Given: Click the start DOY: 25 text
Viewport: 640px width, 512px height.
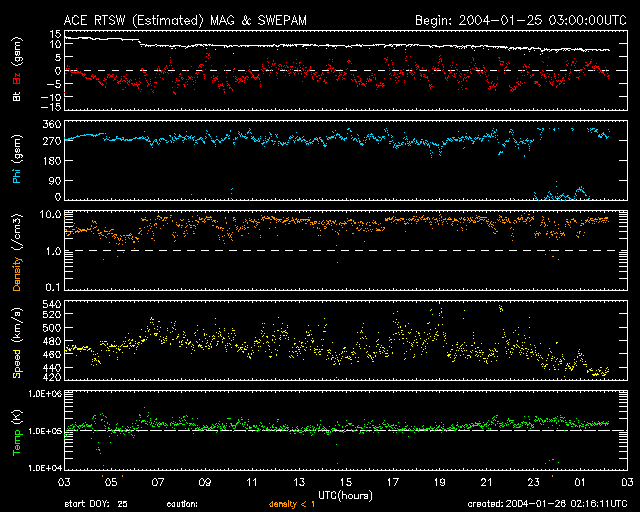Looking at the screenshot, I should tap(96, 504).
